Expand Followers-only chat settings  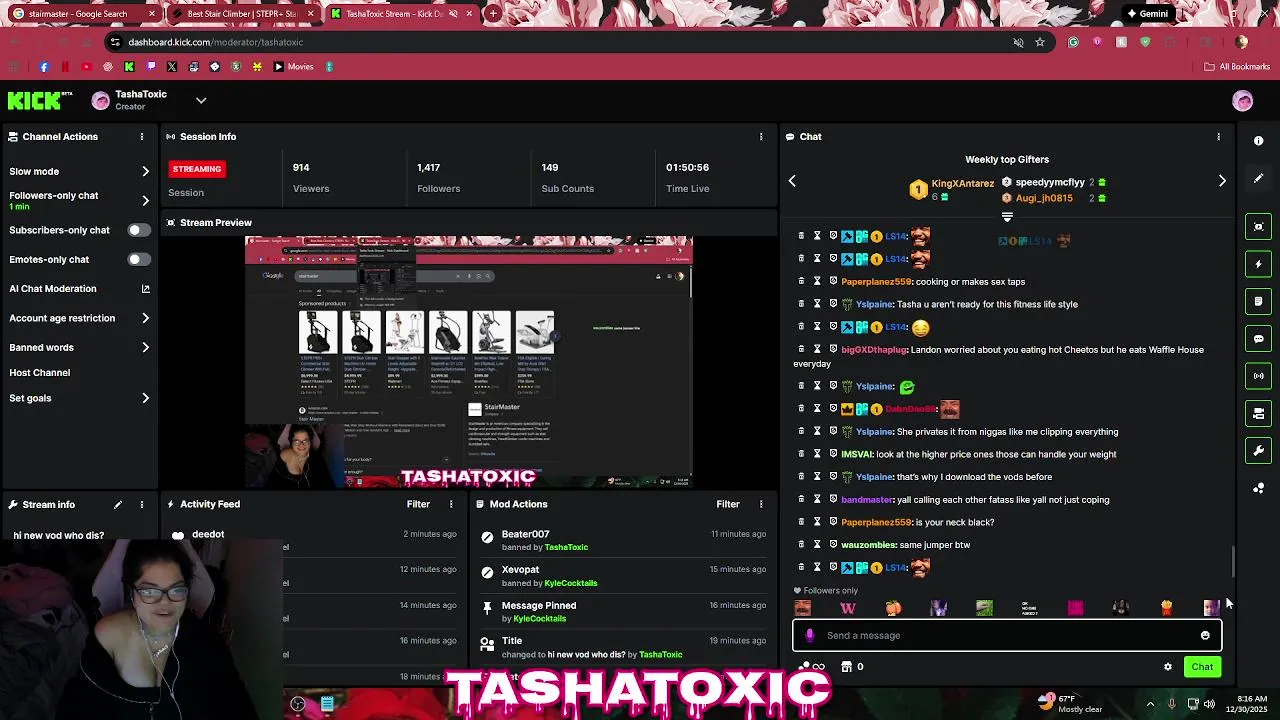pyautogui.click(x=145, y=201)
